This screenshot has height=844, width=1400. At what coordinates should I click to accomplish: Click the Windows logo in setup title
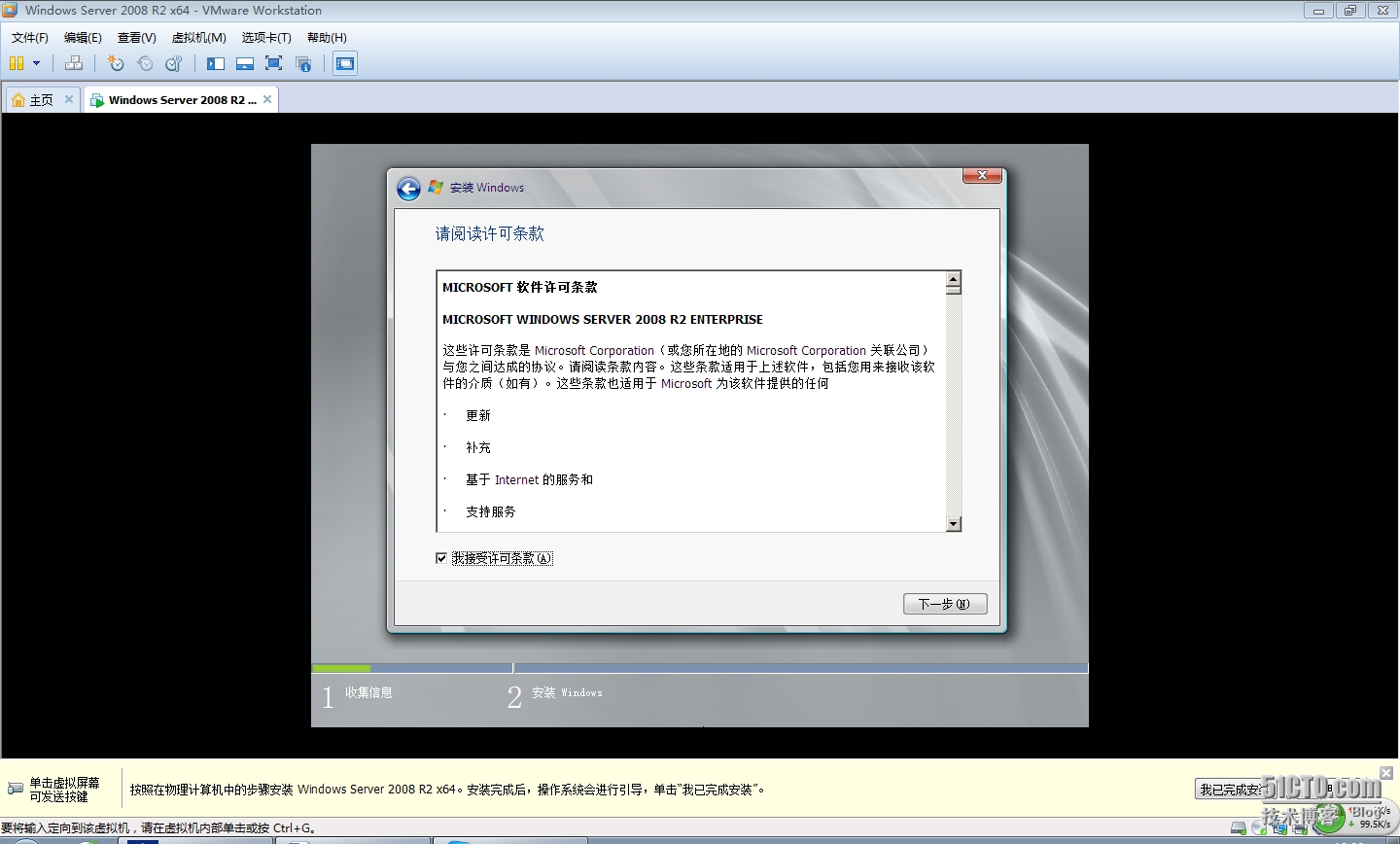tap(436, 187)
